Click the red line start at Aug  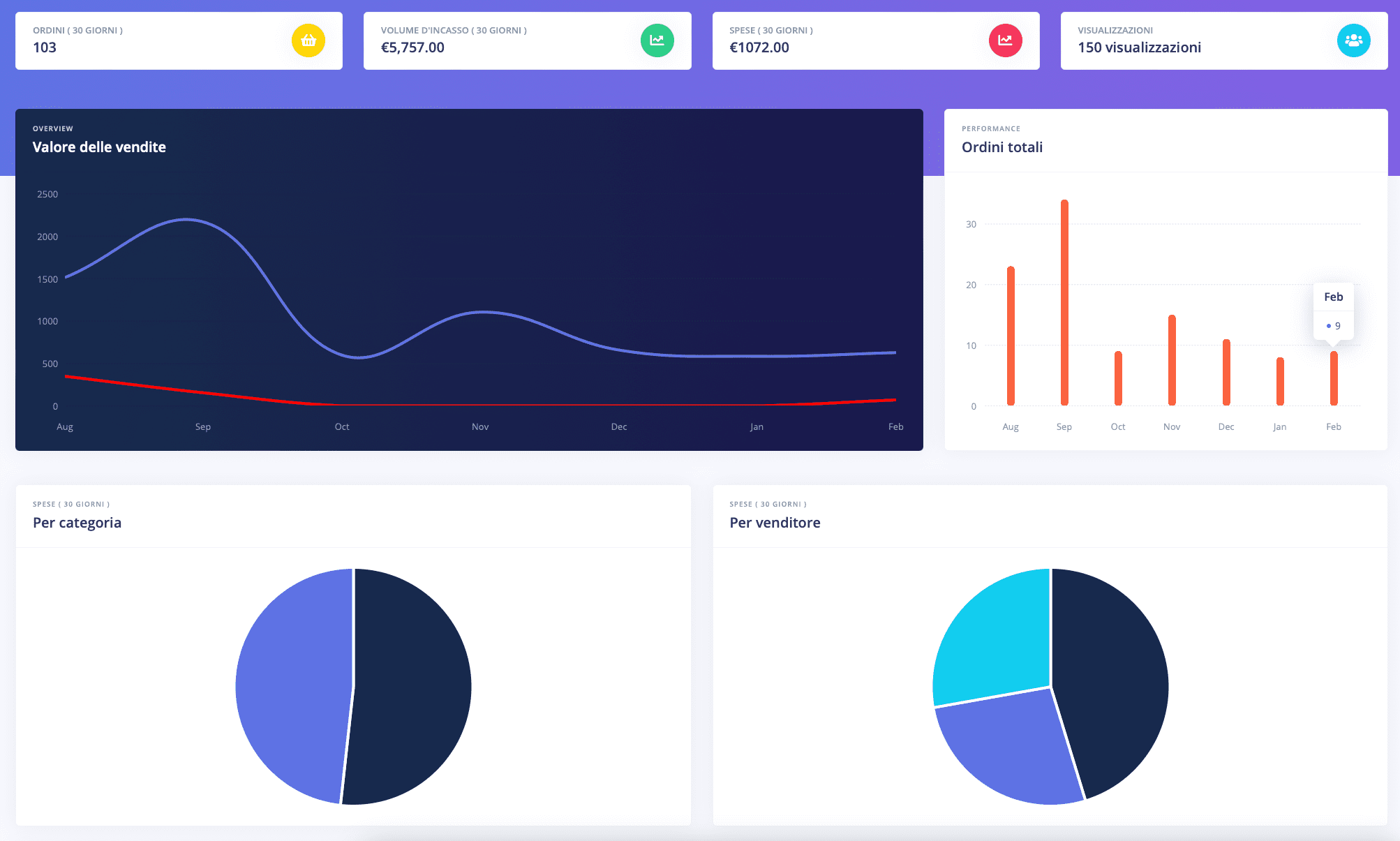tap(66, 377)
